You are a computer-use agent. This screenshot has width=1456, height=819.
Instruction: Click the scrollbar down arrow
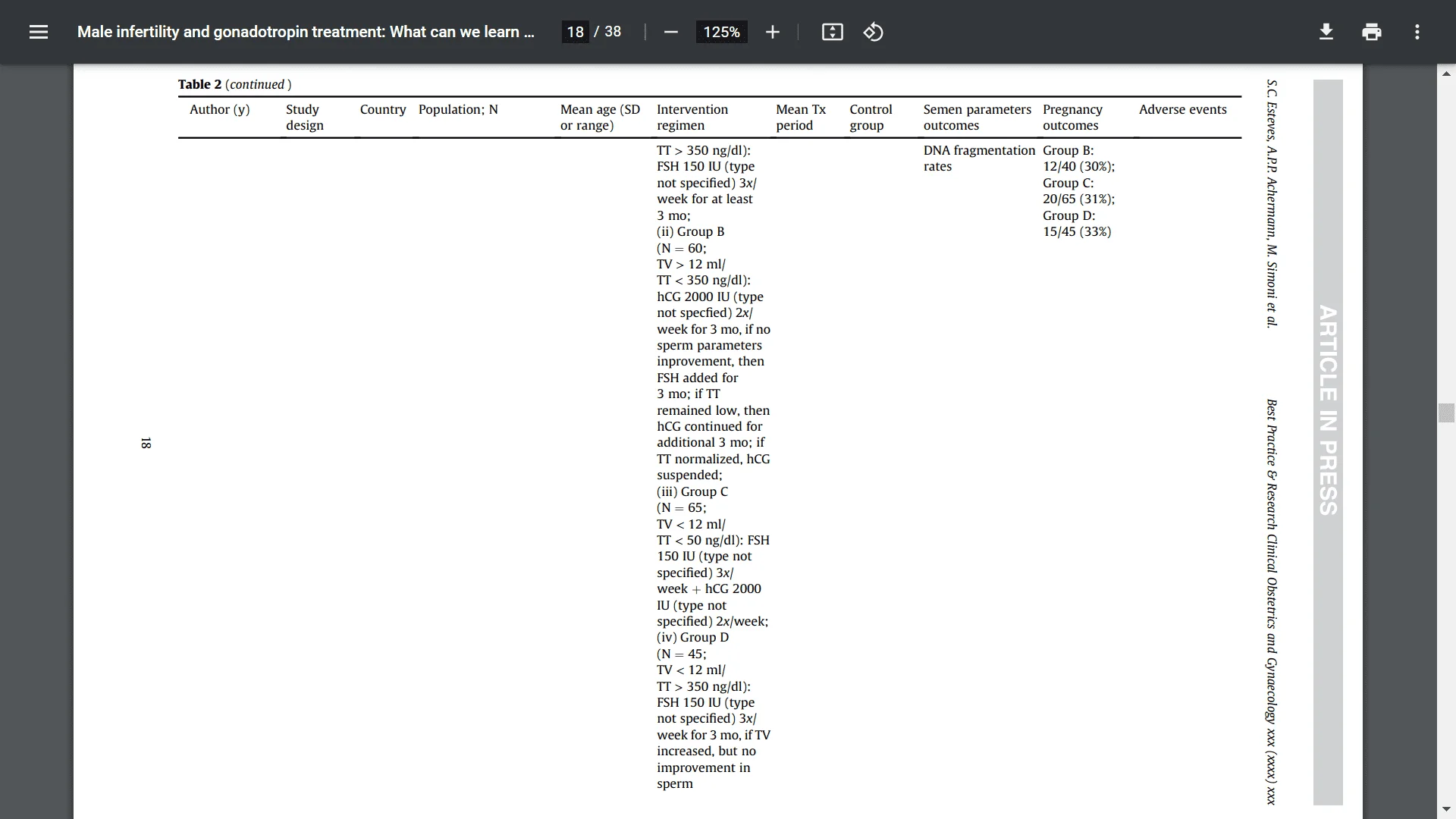click(1446, 809)
